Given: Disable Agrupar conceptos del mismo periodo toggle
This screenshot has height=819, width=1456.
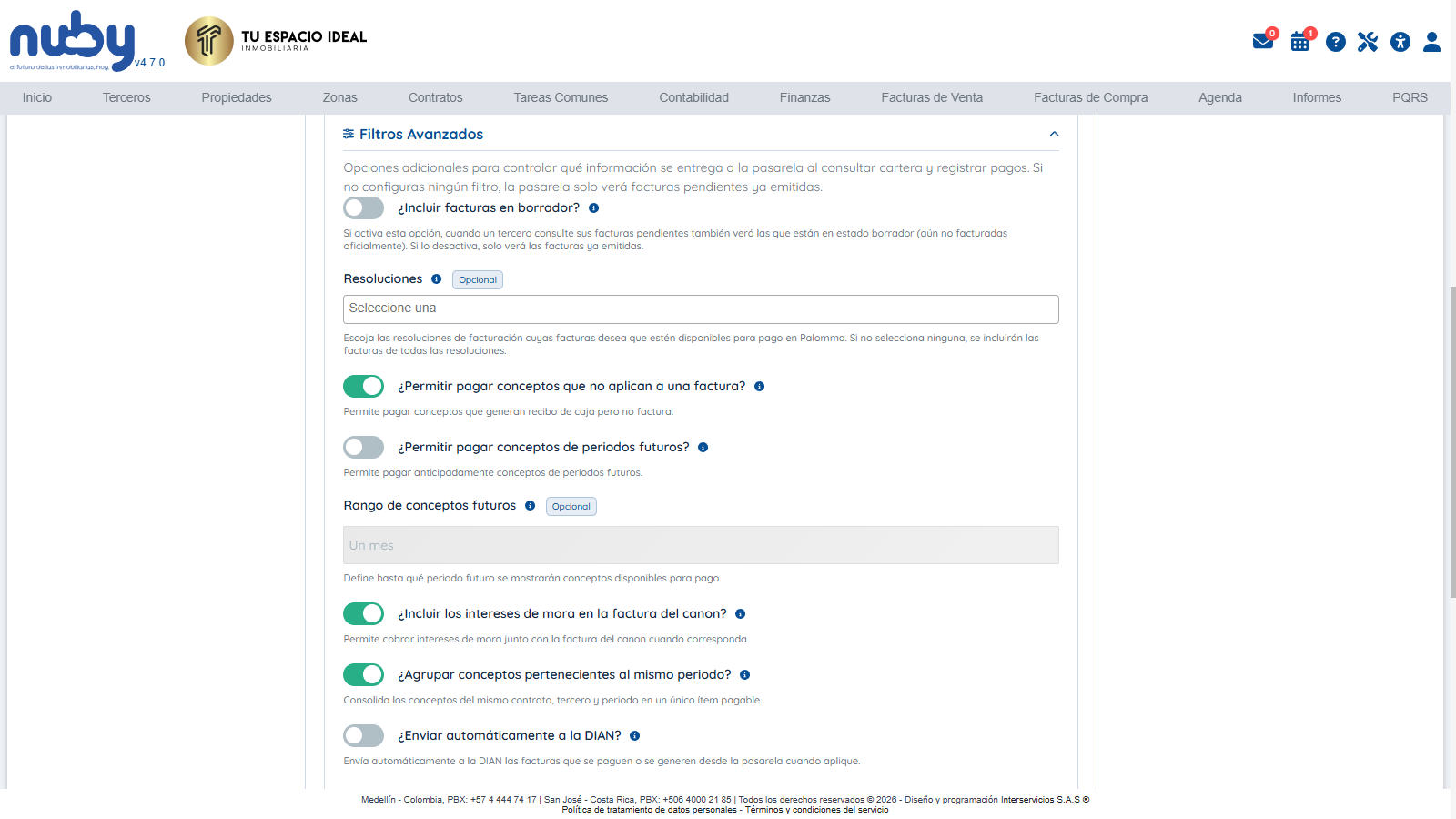Looking at the screenshot, I should pos(363,675).
